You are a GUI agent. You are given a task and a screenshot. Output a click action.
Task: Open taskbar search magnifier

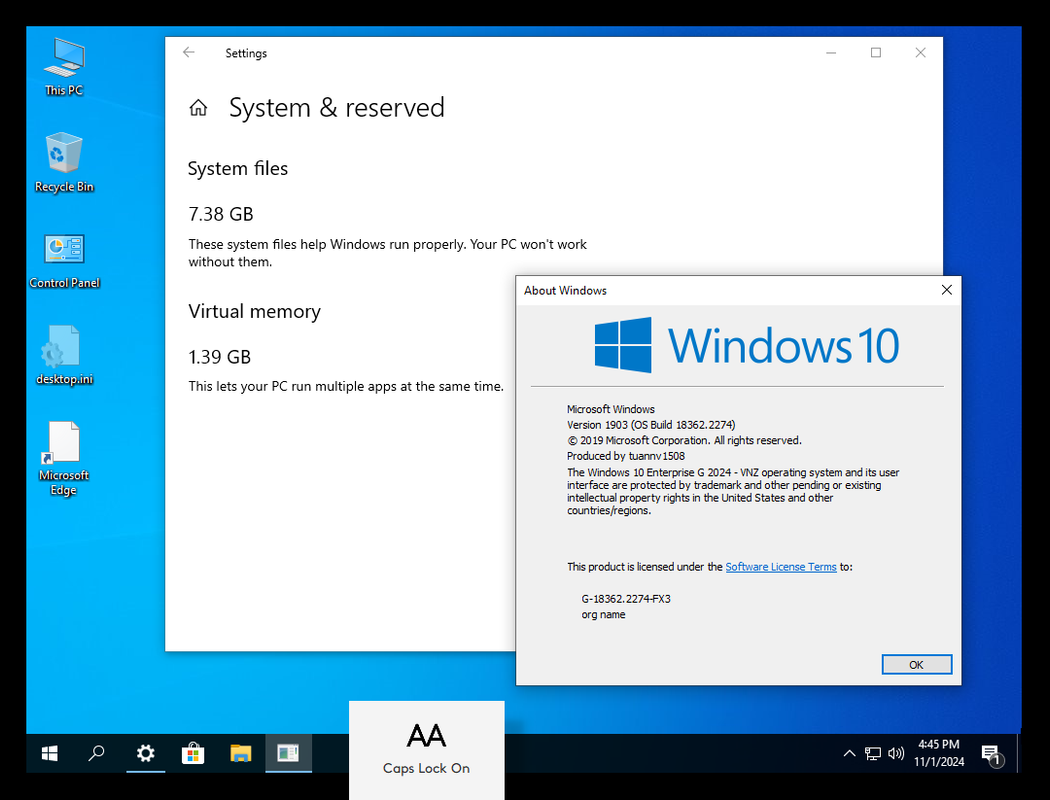point(96,754)
